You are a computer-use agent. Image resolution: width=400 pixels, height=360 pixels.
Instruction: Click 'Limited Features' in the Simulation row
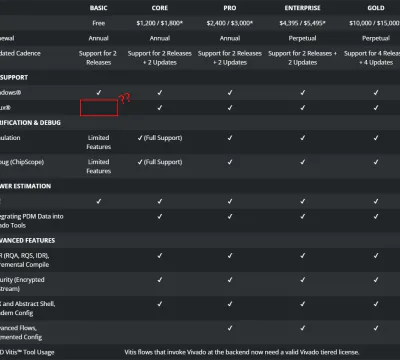(98, 142)
